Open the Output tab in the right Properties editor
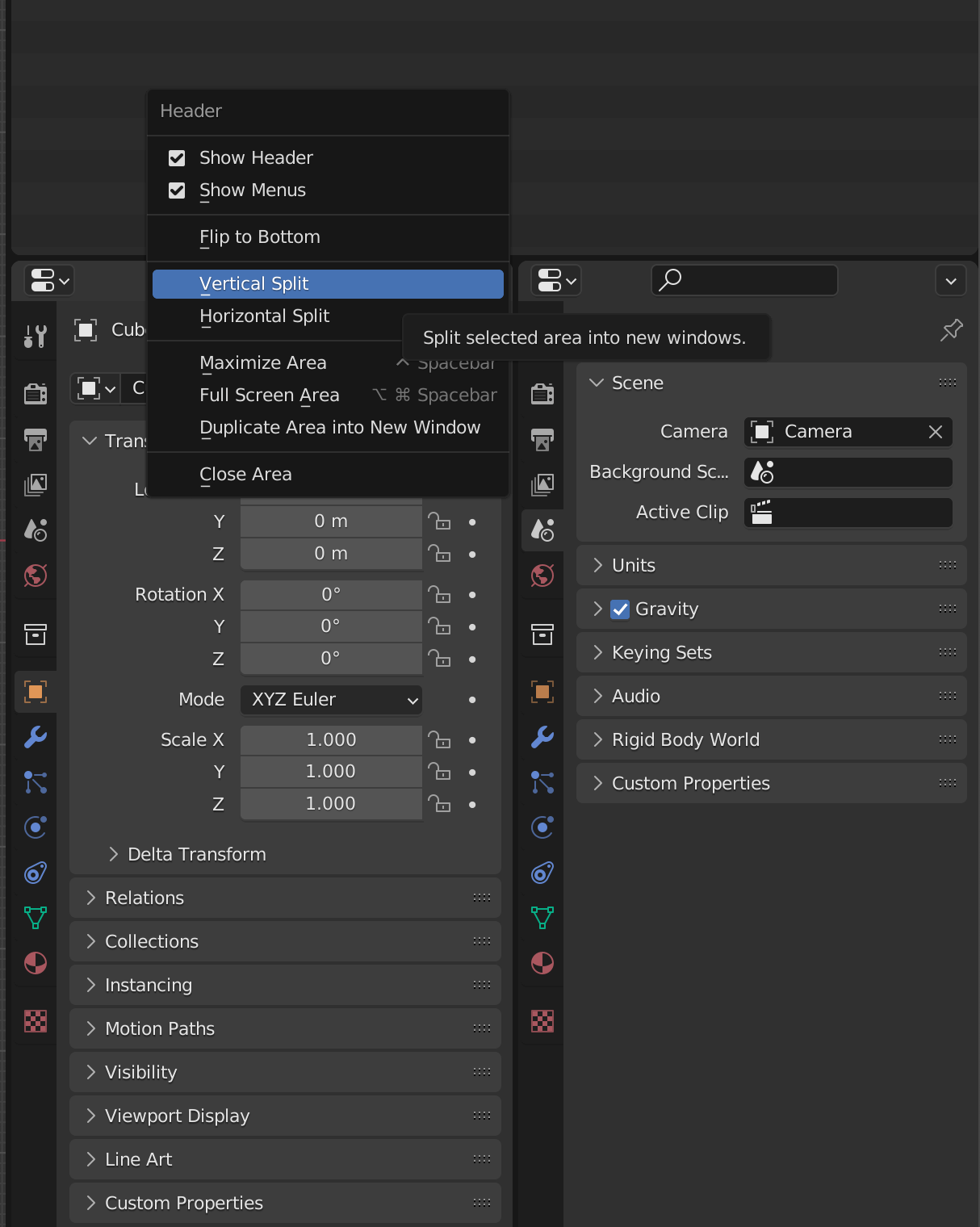Screen dimensions: 980x1227 tap(542, 439)
